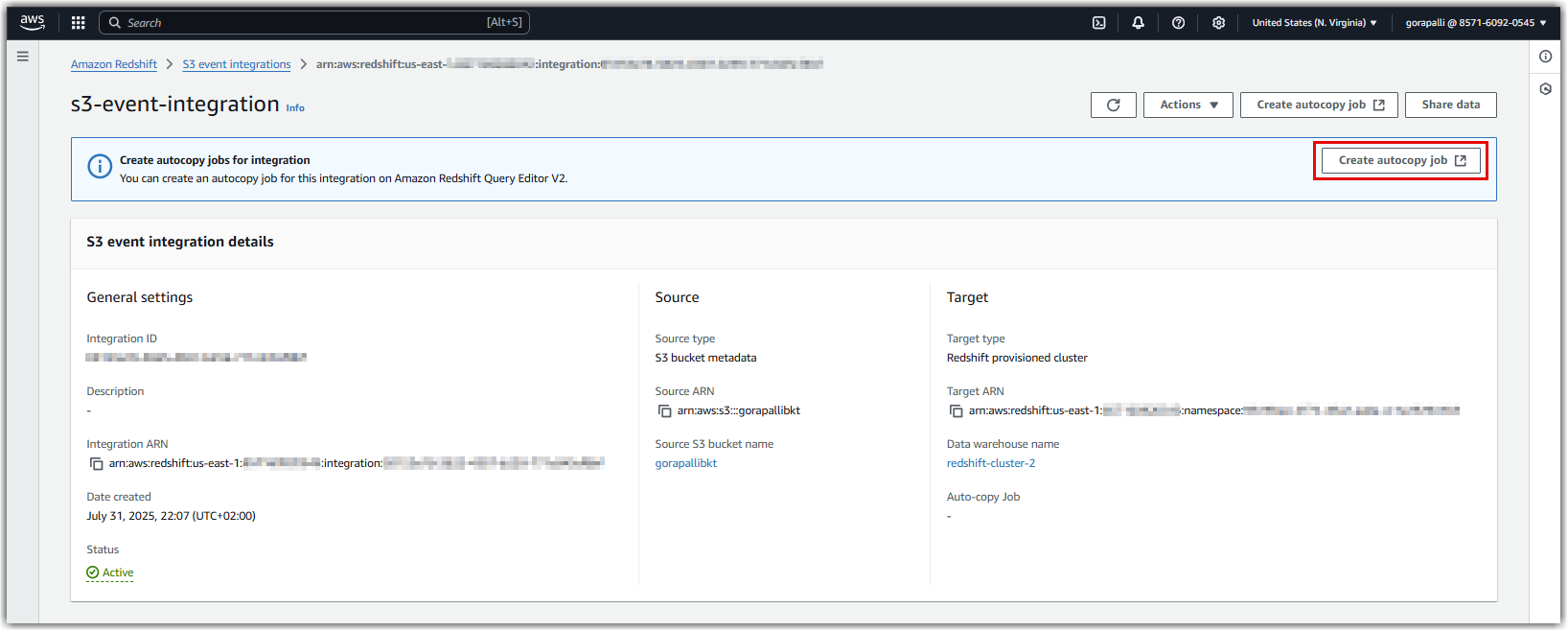Click the Info link beside s3-event-integration
The width and height of the screenshot is (1568, 631).
(295, 108)
